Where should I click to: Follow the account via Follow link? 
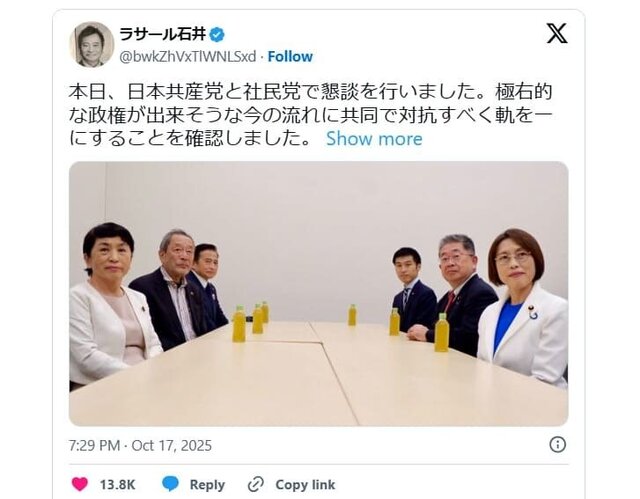[290, 56]
